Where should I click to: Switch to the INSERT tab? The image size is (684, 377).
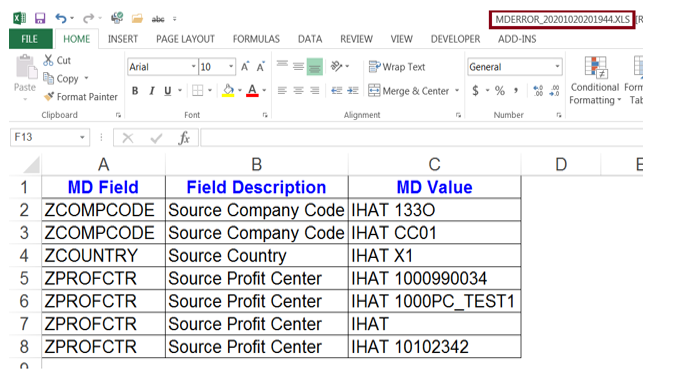tap(123, 39)
